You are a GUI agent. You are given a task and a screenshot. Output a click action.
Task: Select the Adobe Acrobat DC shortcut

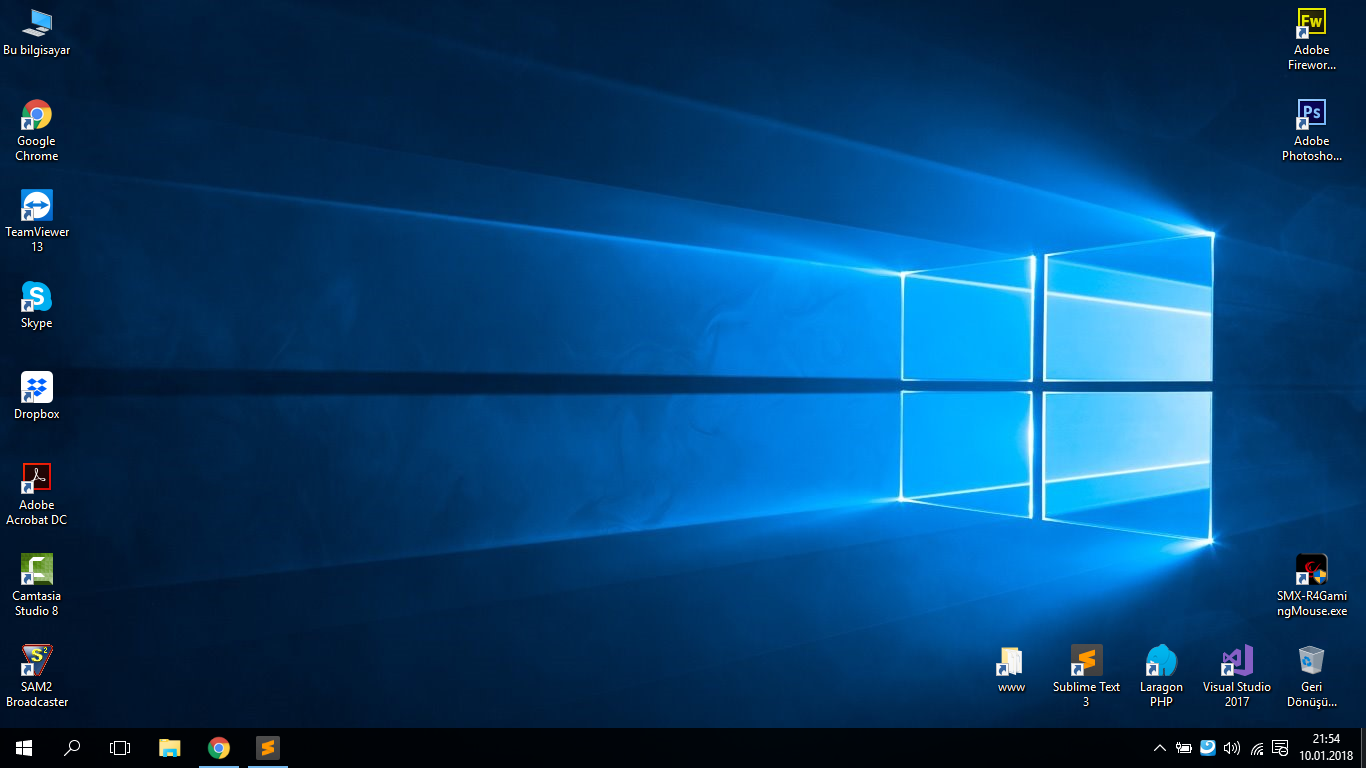pos(37,494)
